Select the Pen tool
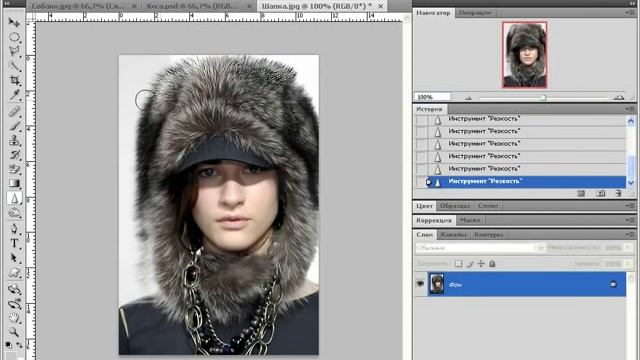640x360 pixels. click(14, 229)
